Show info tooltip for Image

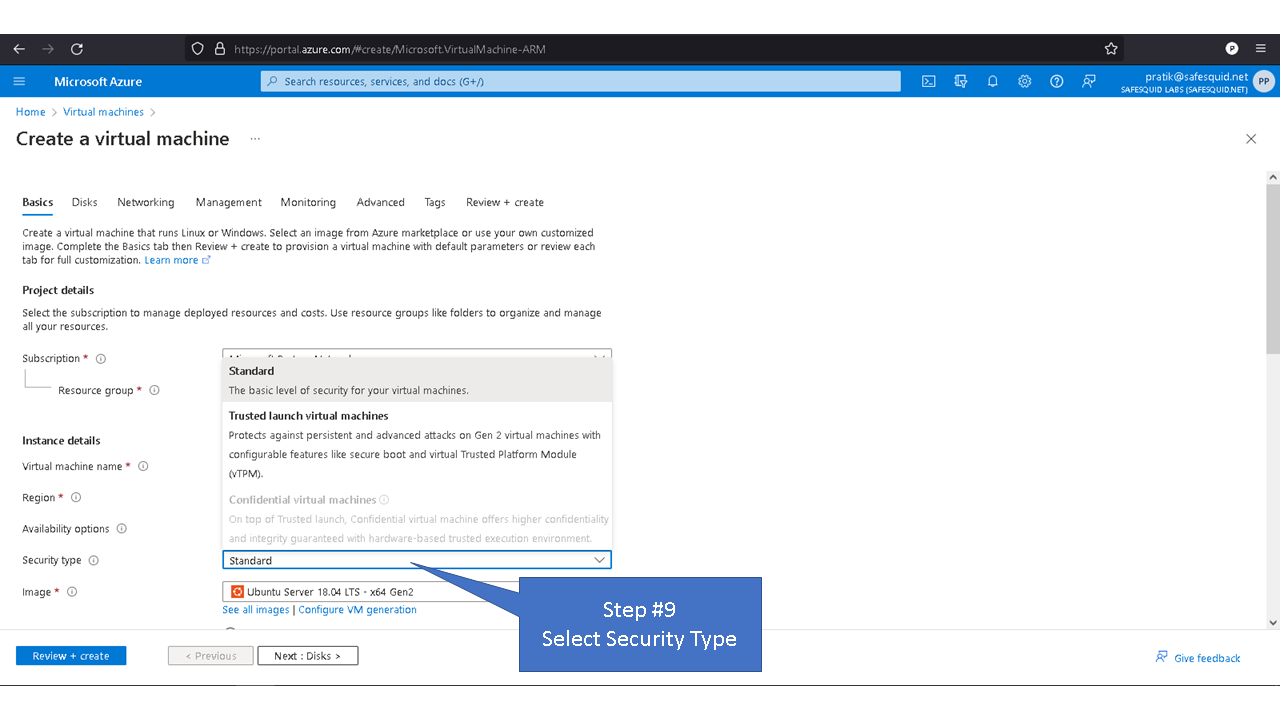[x=72, y=592]
